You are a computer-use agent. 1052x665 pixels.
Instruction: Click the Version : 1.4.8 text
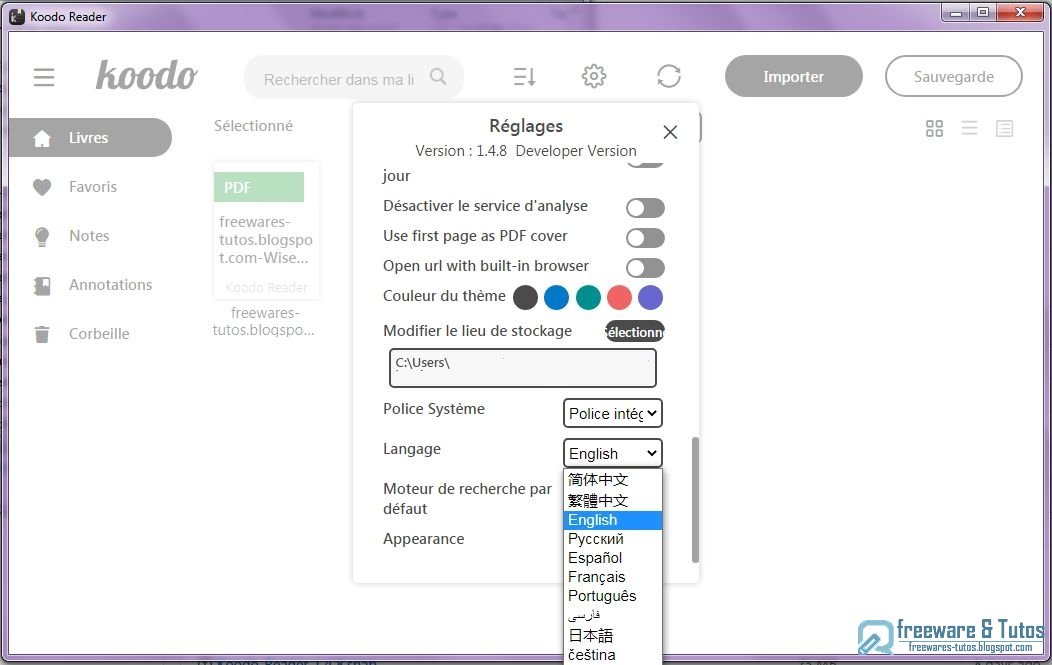(x=461, y=151)
